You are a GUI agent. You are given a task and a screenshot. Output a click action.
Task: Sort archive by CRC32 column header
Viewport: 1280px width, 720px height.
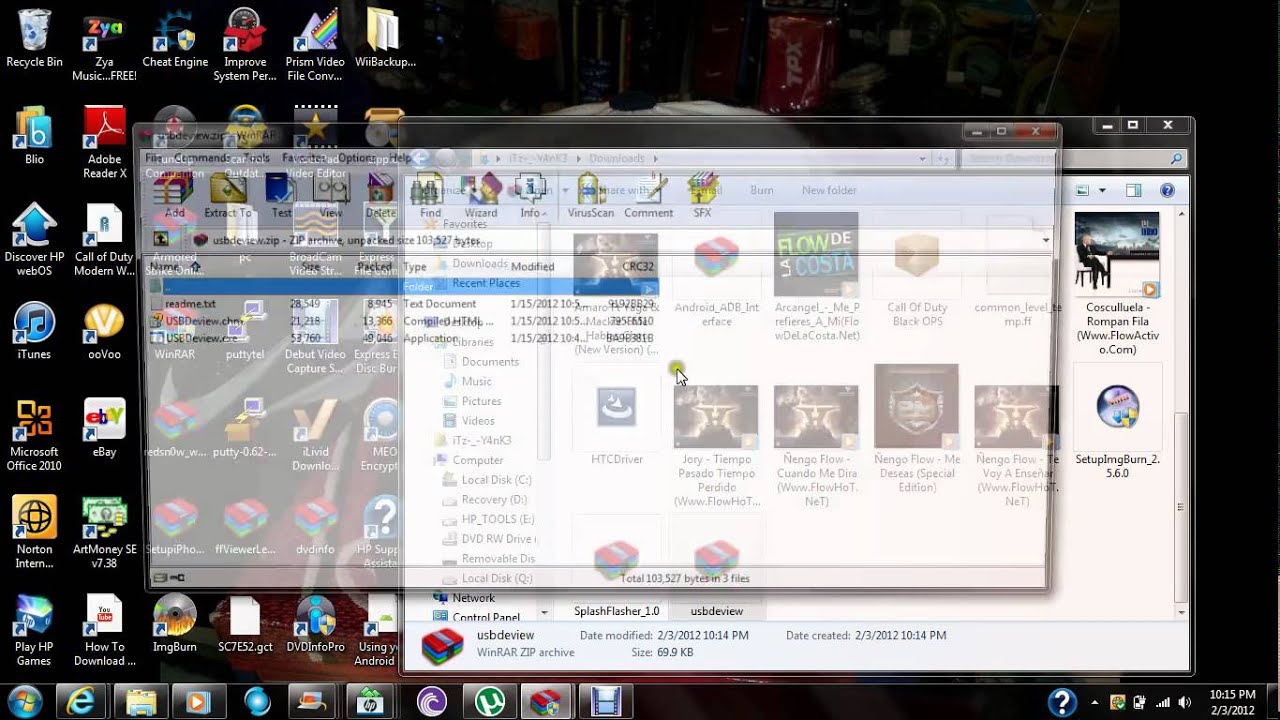tap(636, 267)
